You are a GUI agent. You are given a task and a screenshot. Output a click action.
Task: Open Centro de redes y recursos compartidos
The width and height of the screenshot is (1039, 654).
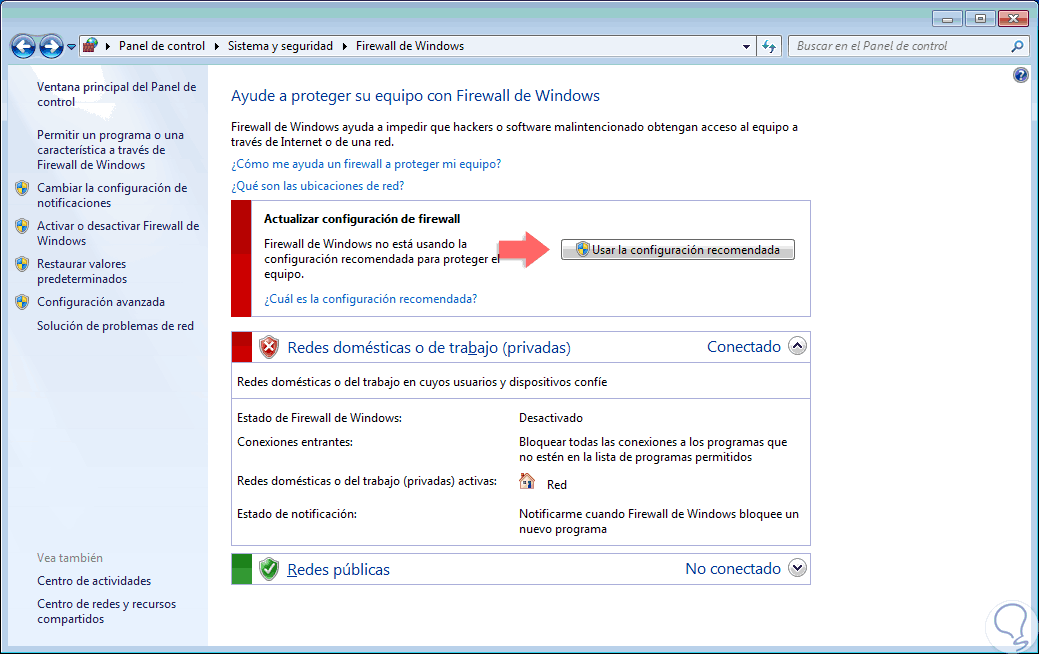(107, 611)
